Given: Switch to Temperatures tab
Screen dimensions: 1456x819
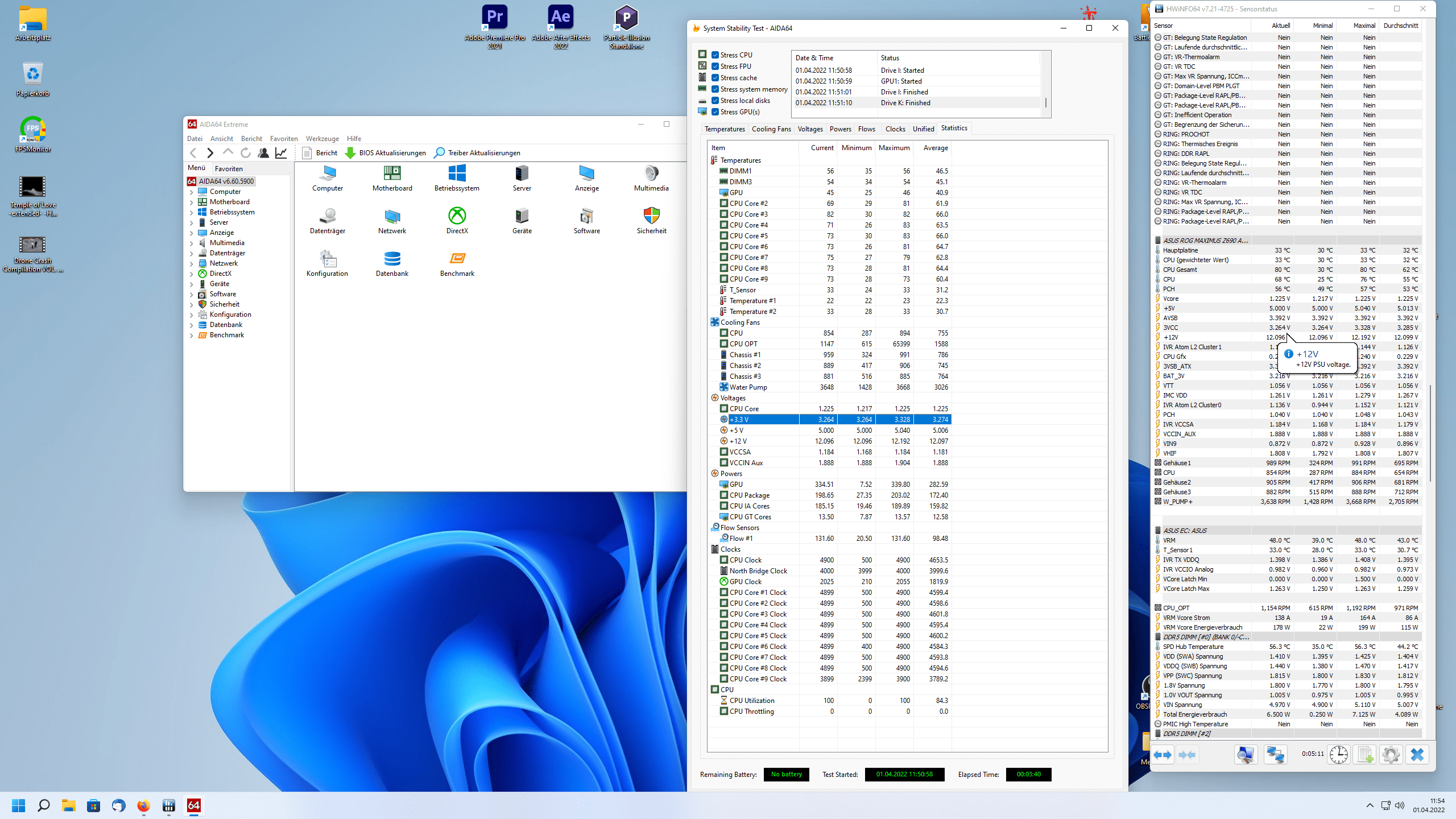Looking at the screenshot, I should click(x=725, y=129).
